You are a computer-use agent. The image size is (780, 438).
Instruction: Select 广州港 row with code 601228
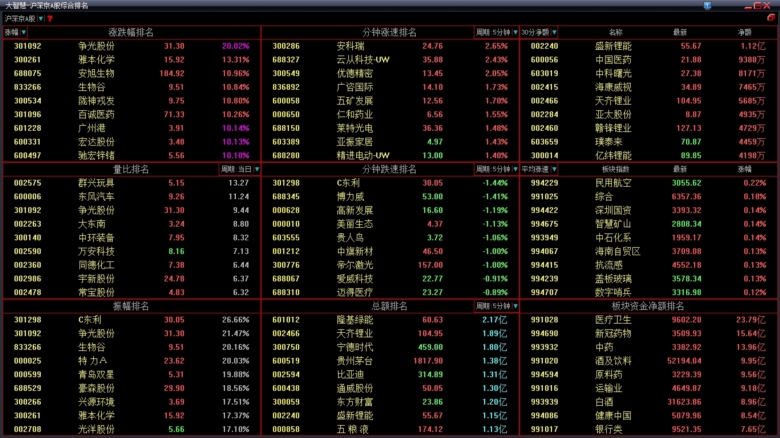click(132, 128)
